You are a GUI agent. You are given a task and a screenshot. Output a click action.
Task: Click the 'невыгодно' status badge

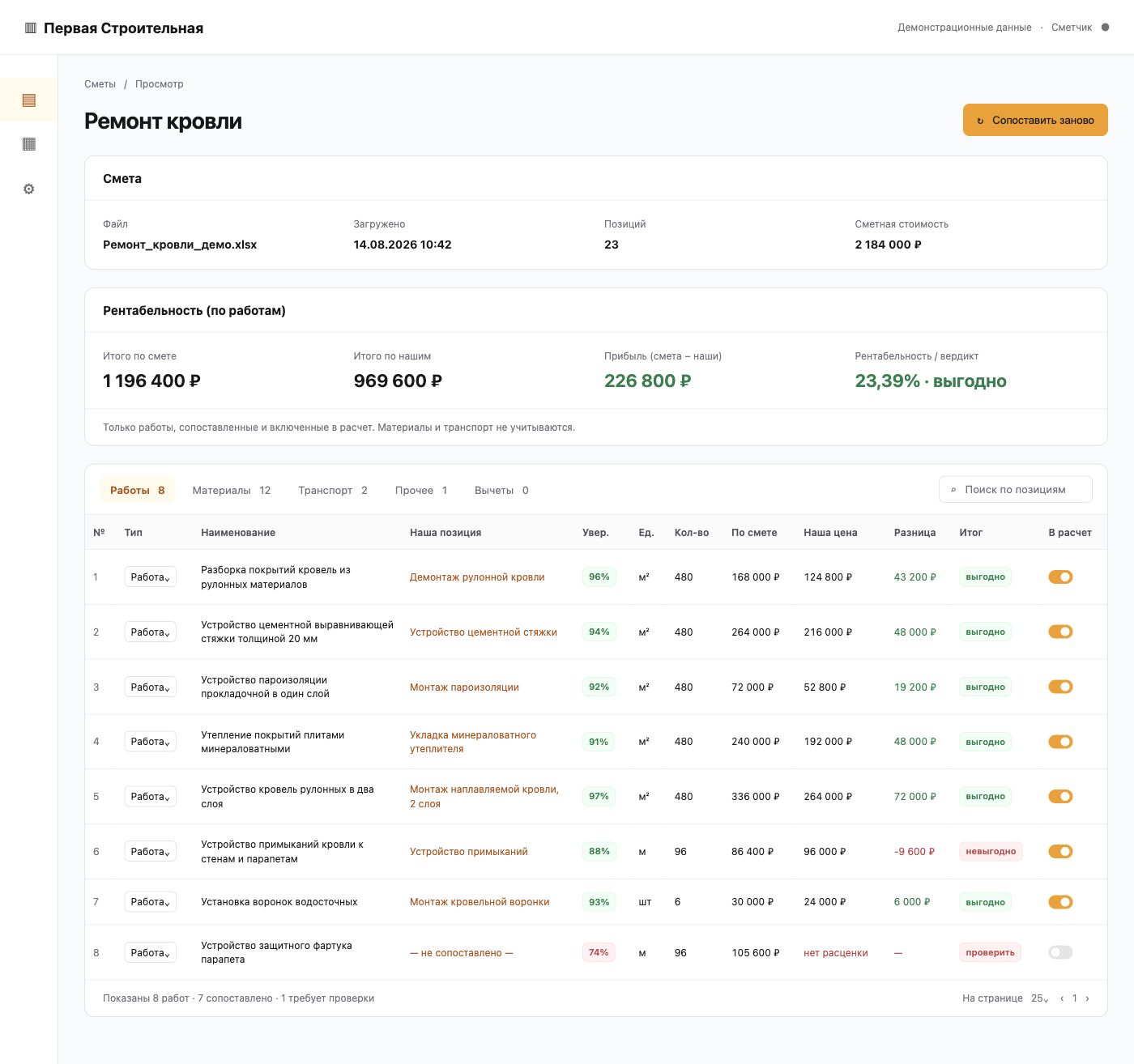(x=991, y=852)
